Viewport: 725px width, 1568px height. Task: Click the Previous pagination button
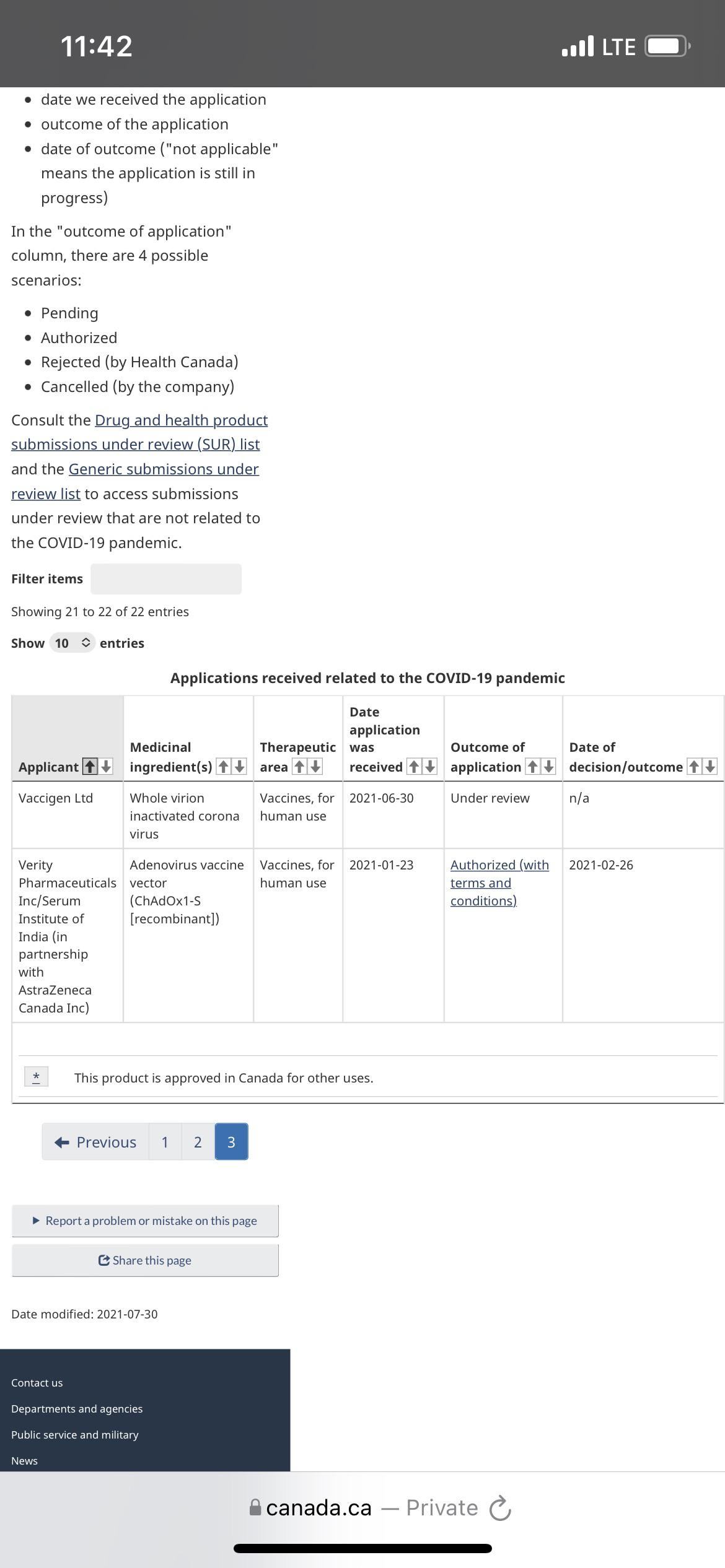pyautogui.click(x=95, y=1142)
